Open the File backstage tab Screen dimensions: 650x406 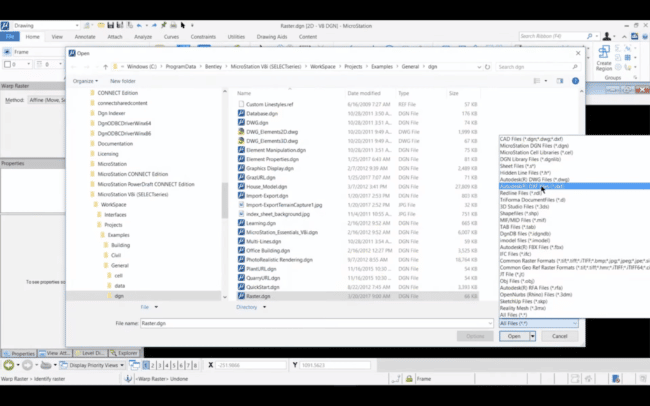(x=10, y=36)
